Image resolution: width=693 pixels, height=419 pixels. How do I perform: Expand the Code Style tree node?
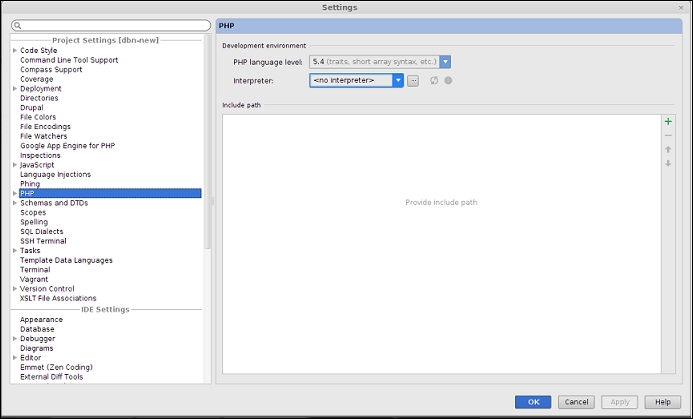pos(15,50)
